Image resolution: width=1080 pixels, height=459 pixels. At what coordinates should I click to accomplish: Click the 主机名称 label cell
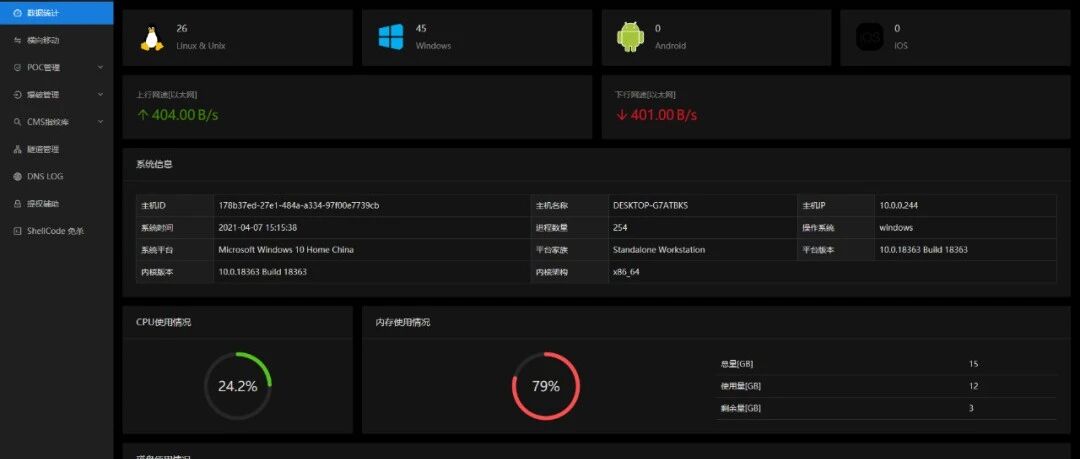[570, 205]
